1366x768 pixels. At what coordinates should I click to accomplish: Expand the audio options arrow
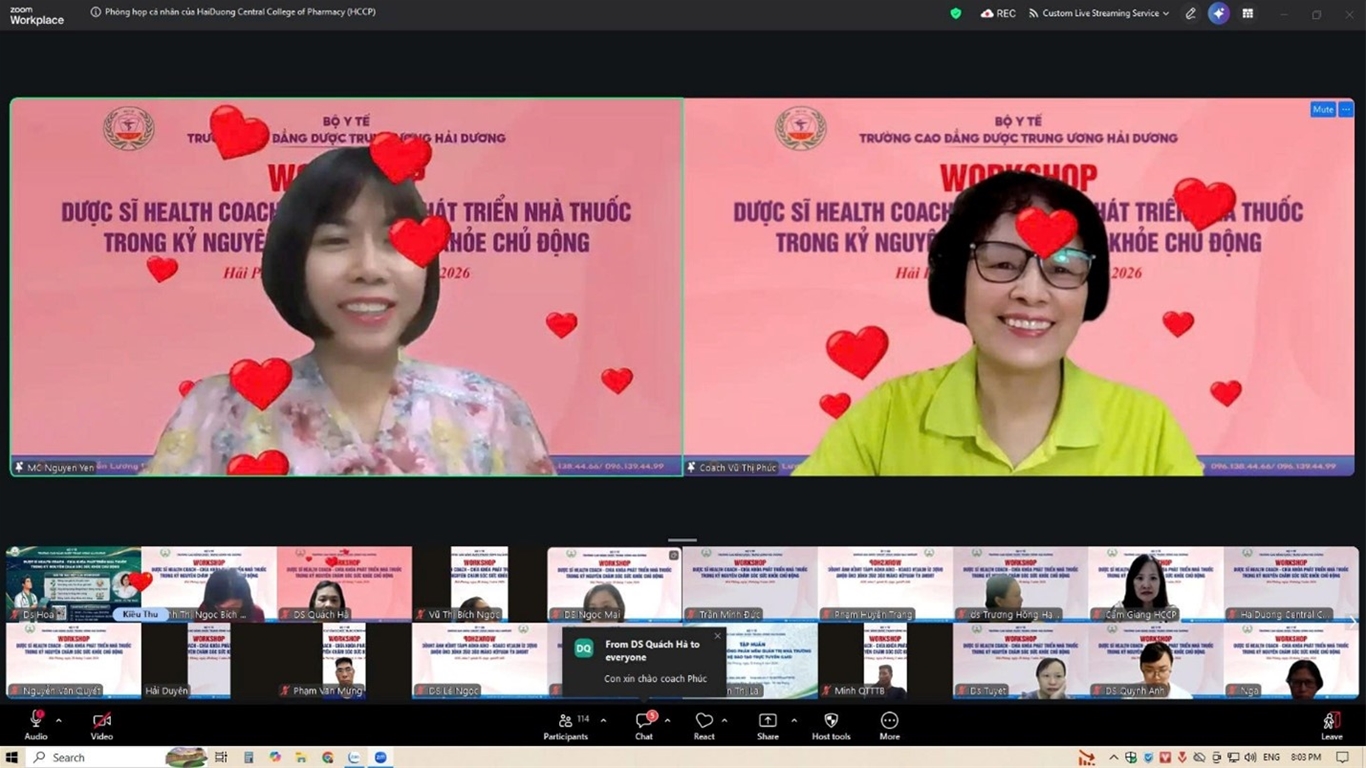[x=58, y=720]
